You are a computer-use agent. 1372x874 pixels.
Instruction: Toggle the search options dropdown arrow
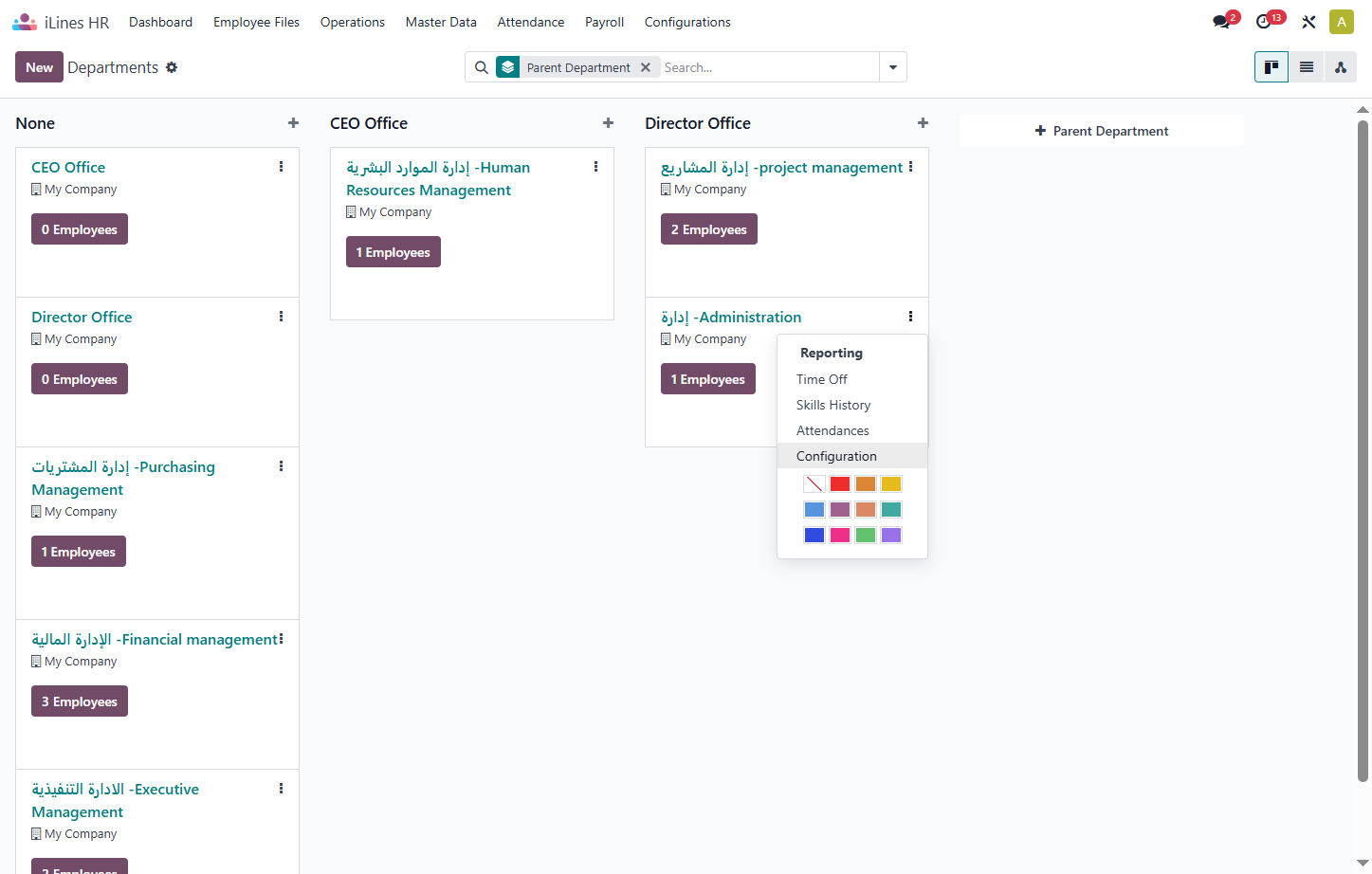point(892,67)
